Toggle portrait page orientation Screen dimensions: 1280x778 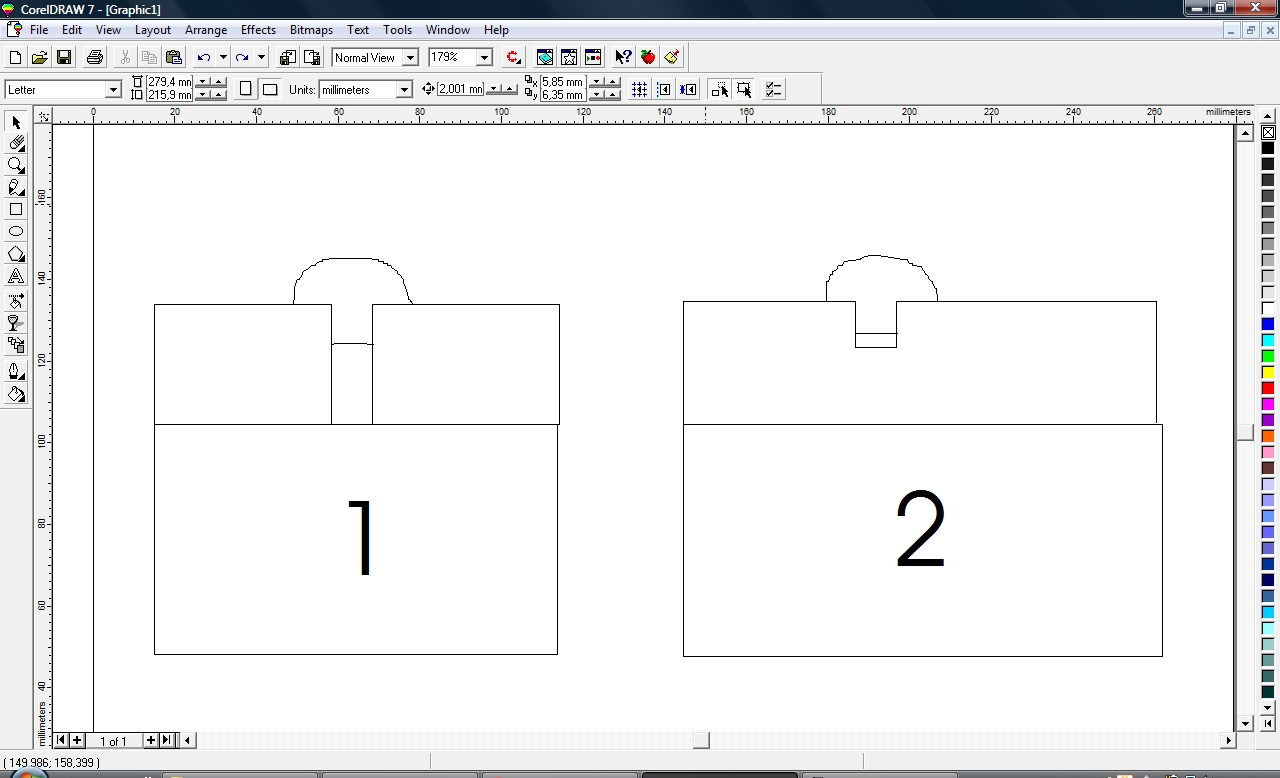click(246, 90)
